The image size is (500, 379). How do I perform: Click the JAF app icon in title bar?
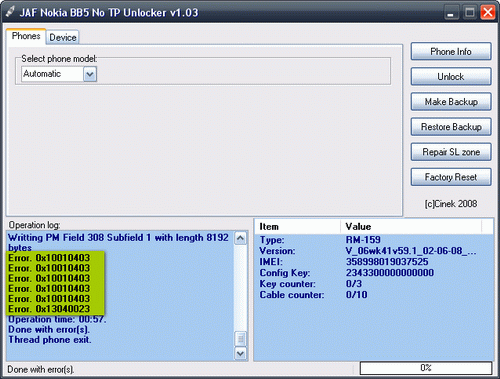point(10,12)
